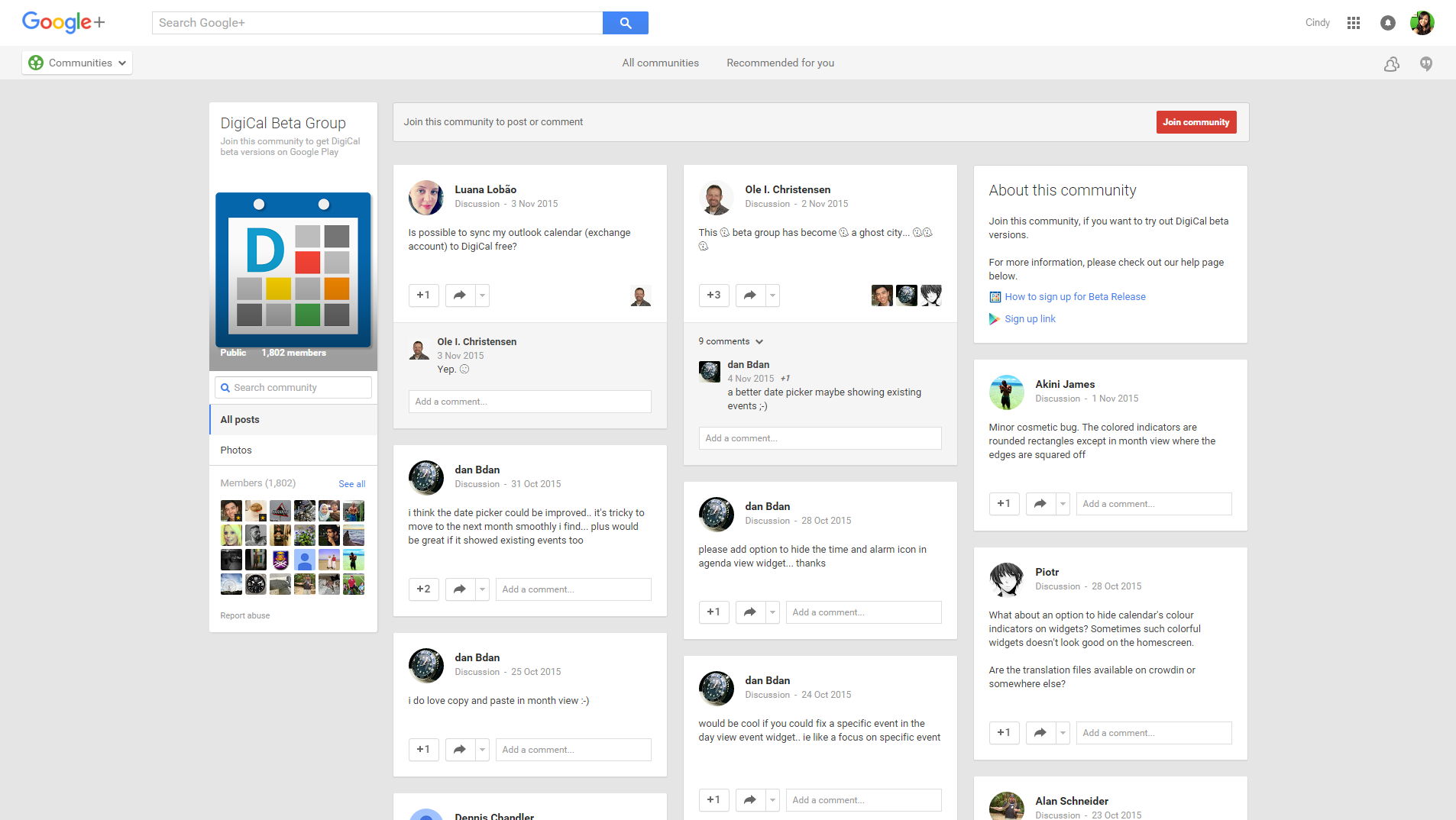1456x820 pixels.
Task: Open the Google apps grid icon
Action: tap(1354, 23)
